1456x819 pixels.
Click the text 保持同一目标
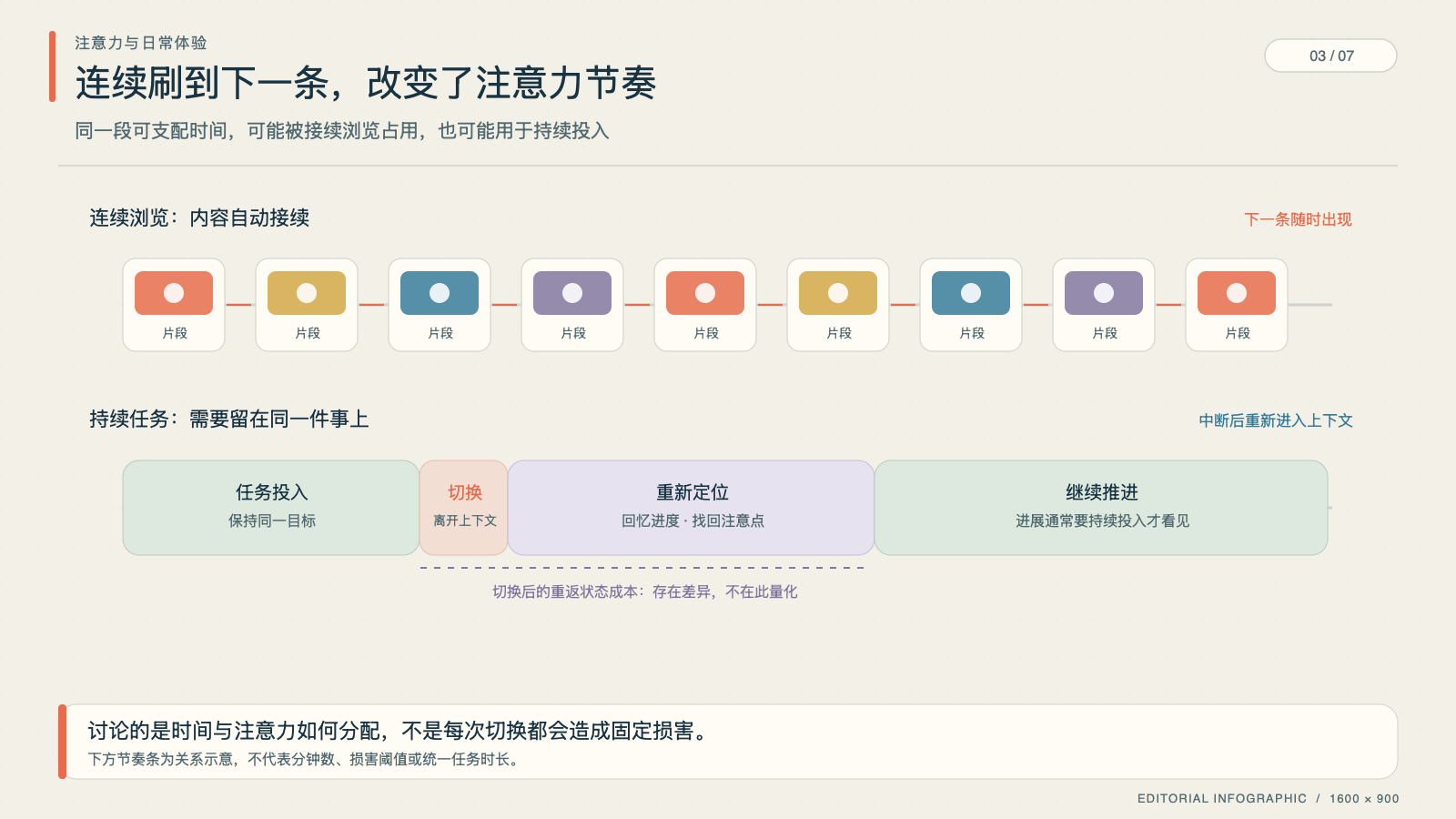271,521
